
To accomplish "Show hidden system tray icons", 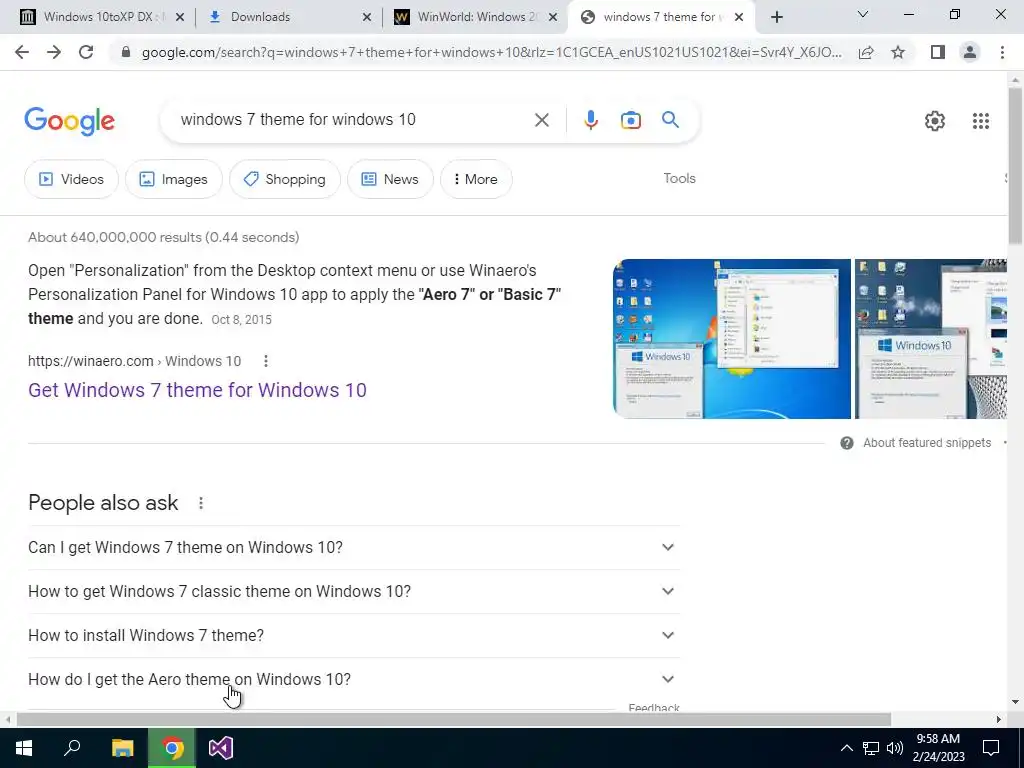I will point(846,748).
